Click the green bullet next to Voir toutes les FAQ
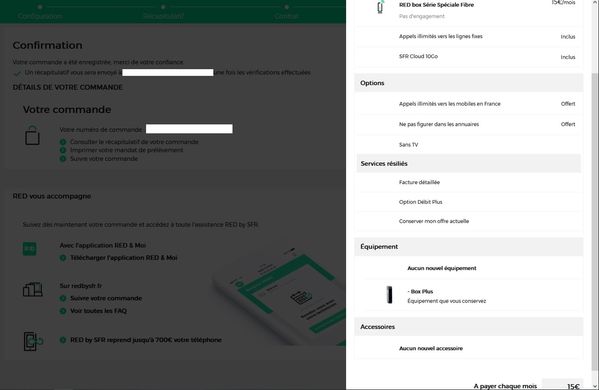Screen dimensions: 599x390 (63, 311)
